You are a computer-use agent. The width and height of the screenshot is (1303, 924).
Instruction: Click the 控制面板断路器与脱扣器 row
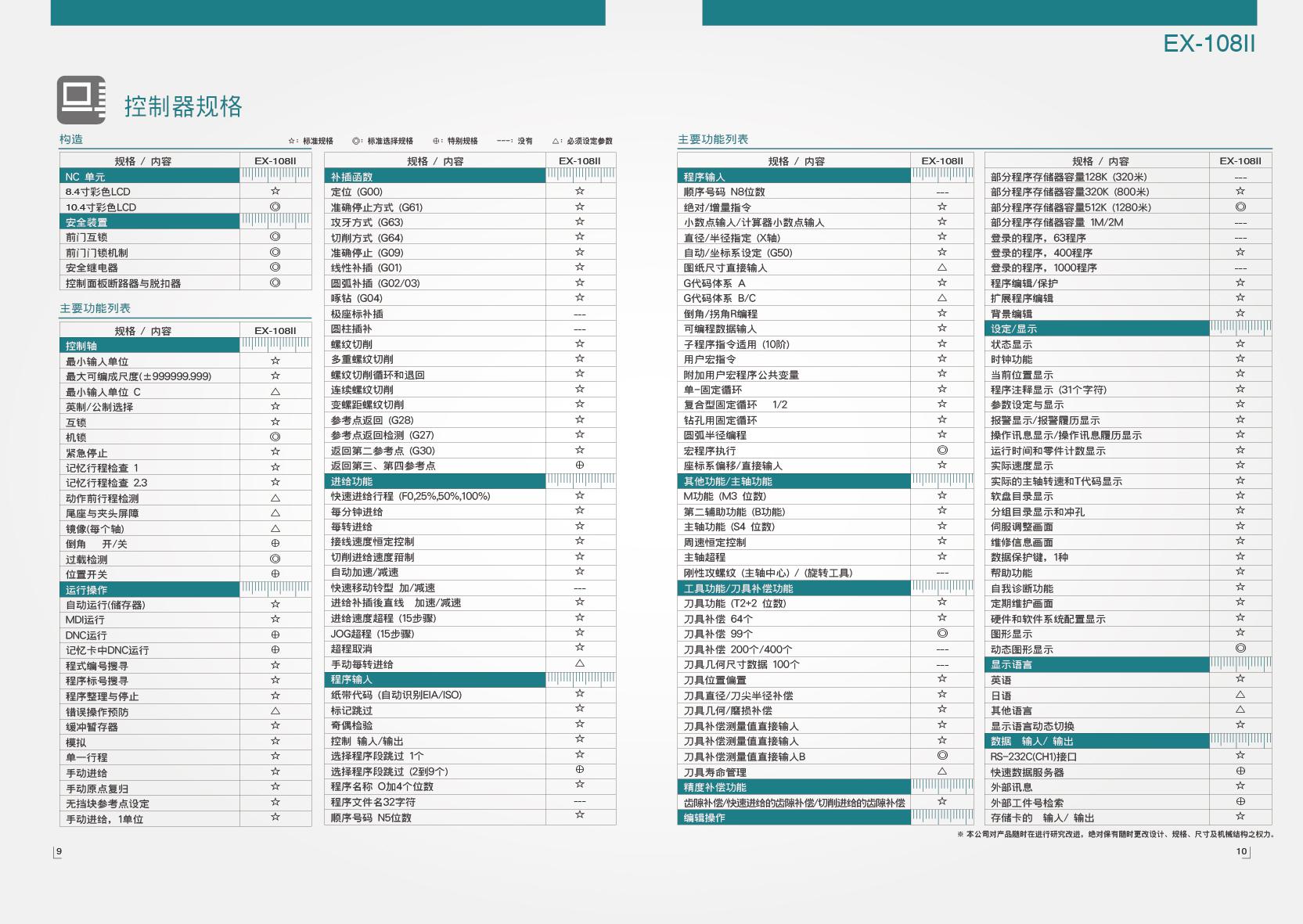pos(185,283)
